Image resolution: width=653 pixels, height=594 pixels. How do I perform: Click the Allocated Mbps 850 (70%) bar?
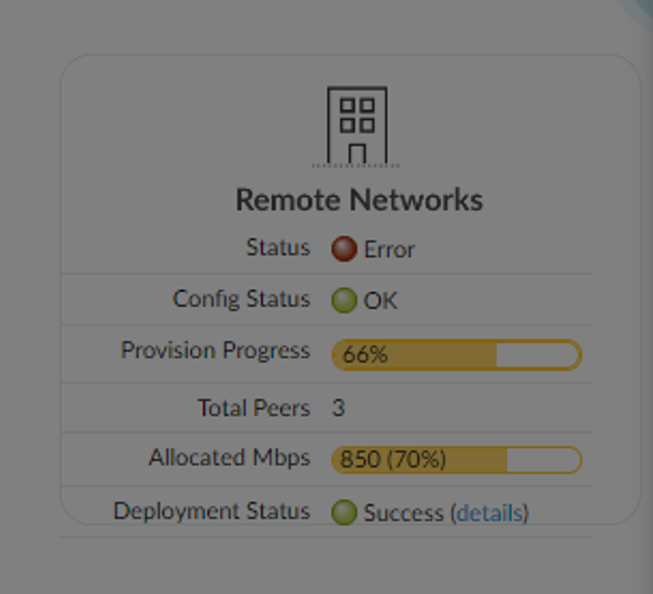point(456,460)
